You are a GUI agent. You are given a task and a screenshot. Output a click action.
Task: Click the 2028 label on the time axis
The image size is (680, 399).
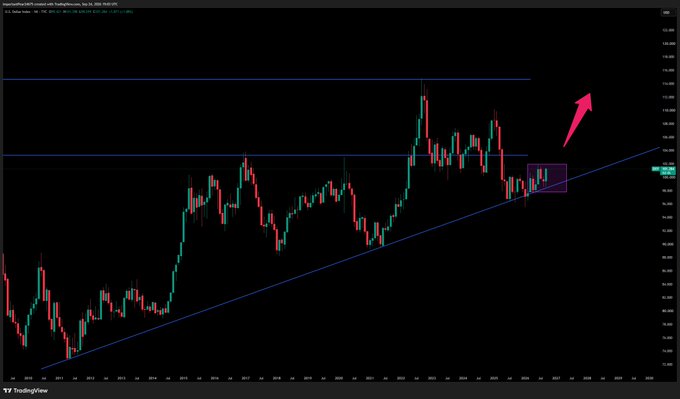[587, 378]
